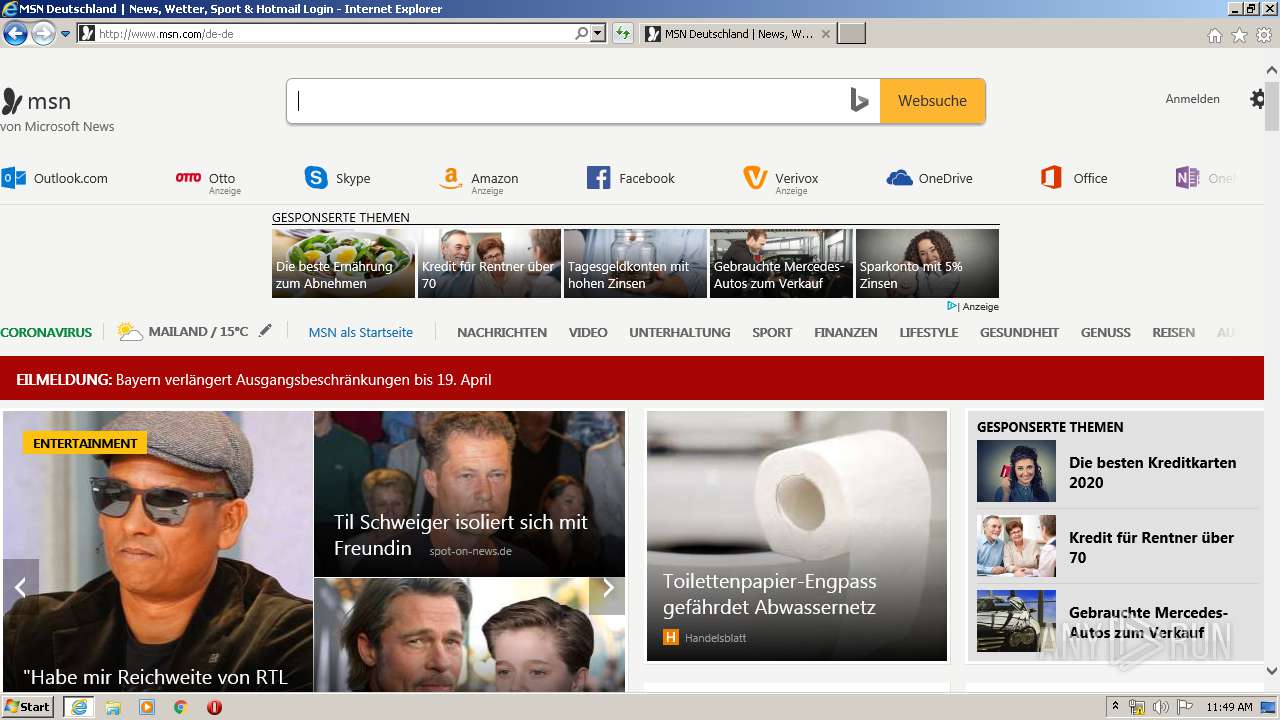Open UNTERHALTUNG navigation item
Screen dimensions: 1280x720
tap(680, 332)
